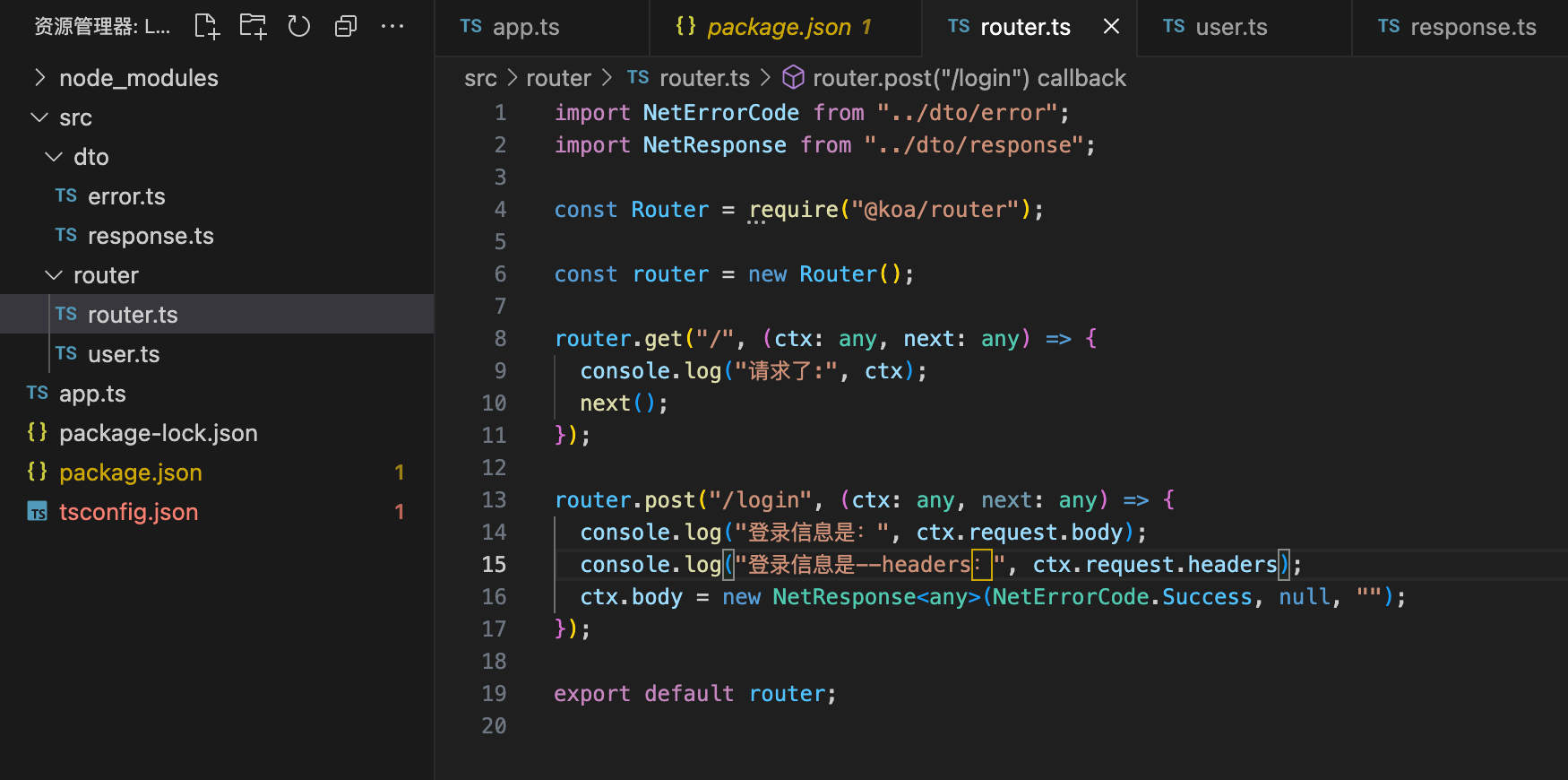Open the user.ts editor tab
The width and height of the screenshot is (1568, 780).
pos(1230,27)
